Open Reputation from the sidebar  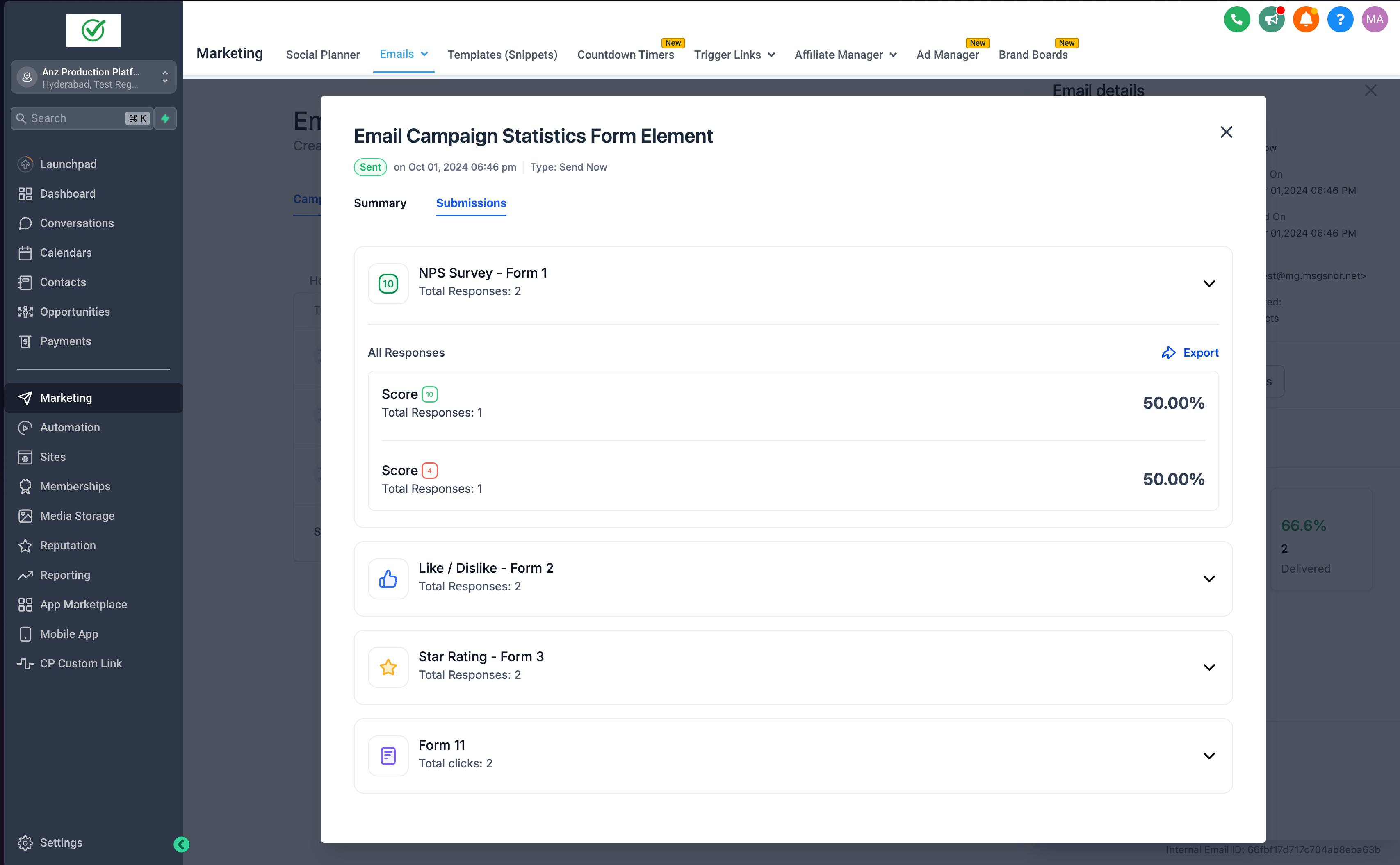pyautogui.click(x=68, y=545)
